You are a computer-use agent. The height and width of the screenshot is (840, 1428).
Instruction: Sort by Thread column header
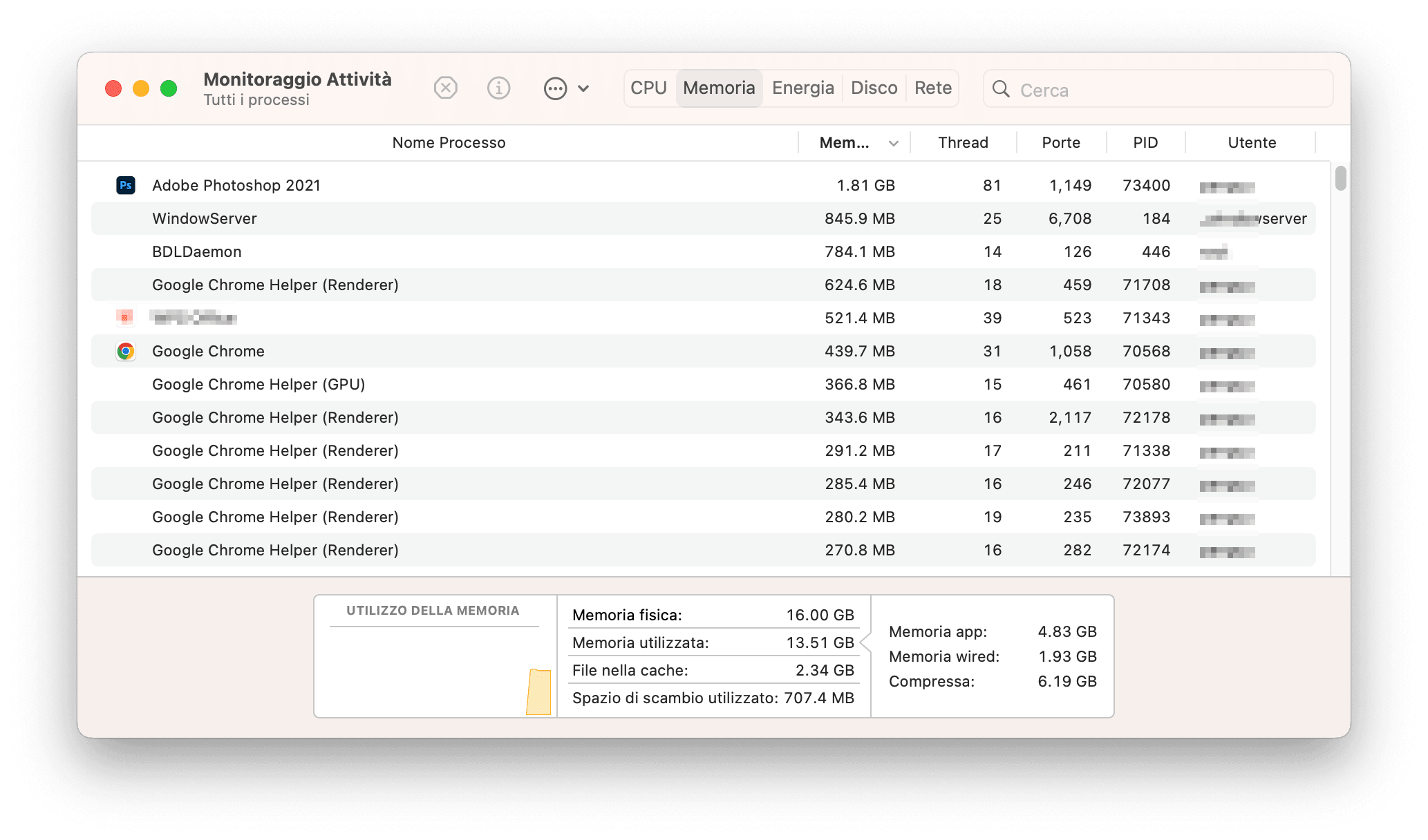point(963,143)
